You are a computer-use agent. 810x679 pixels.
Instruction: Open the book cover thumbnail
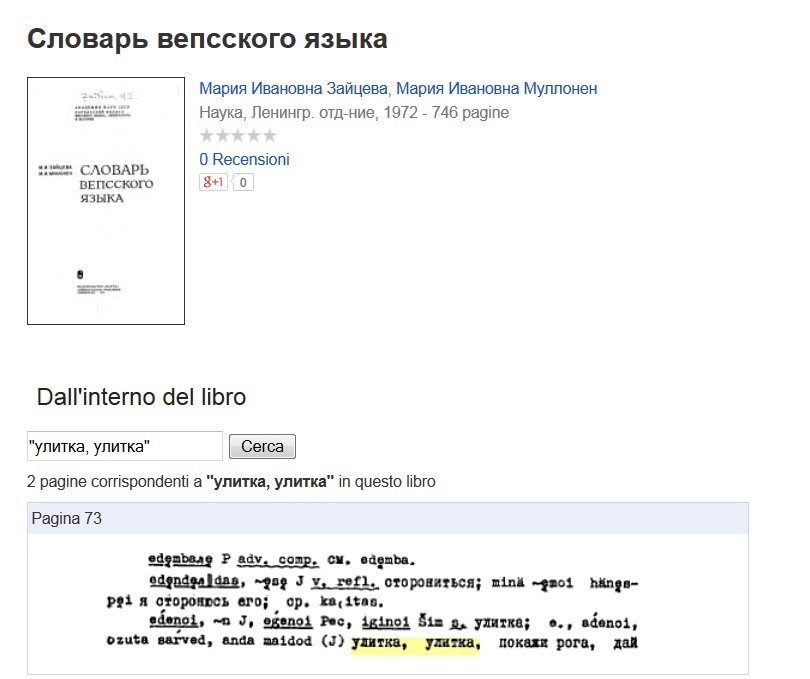tap(106, 201)
